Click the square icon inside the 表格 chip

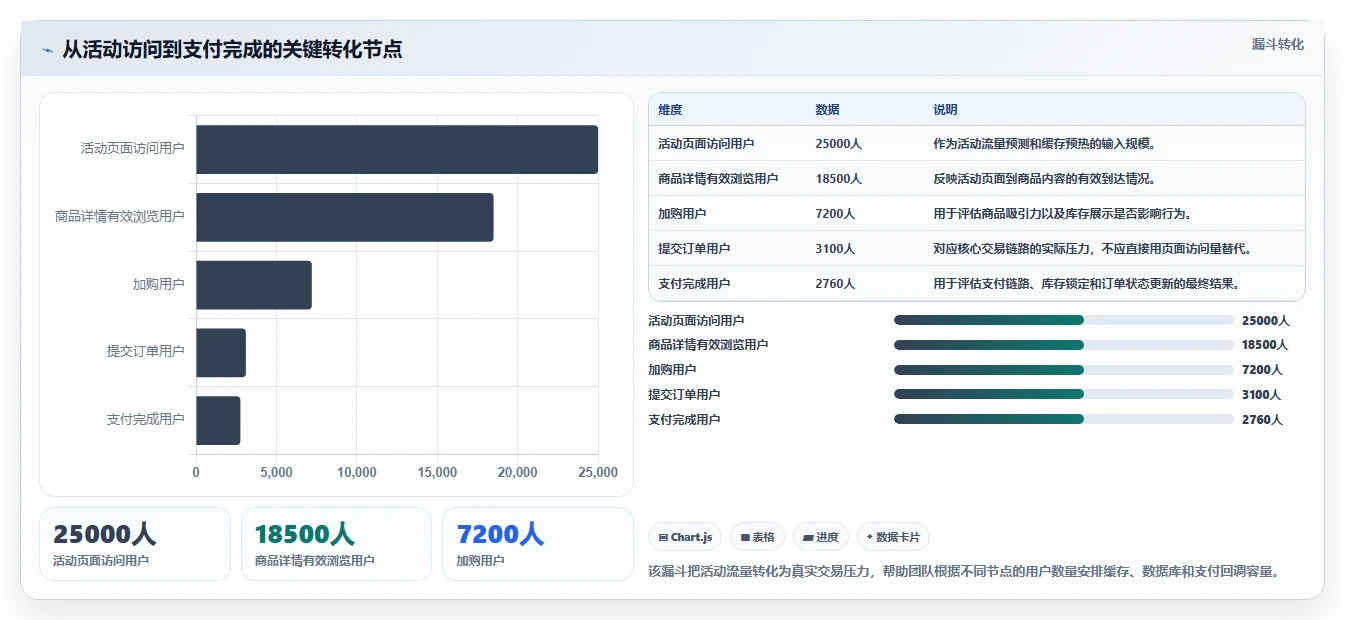point(745,537)
